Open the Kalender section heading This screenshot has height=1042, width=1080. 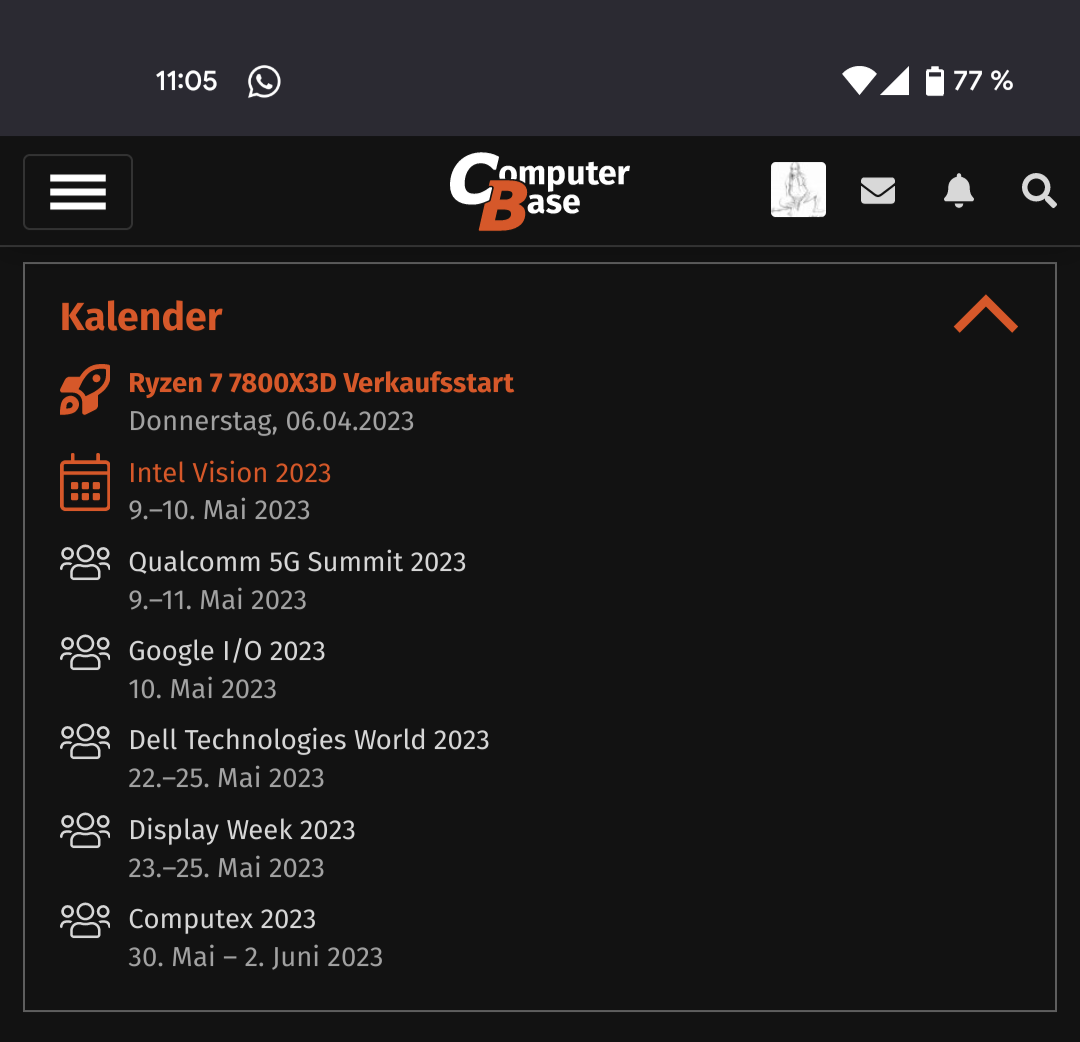tap(141, 316)
